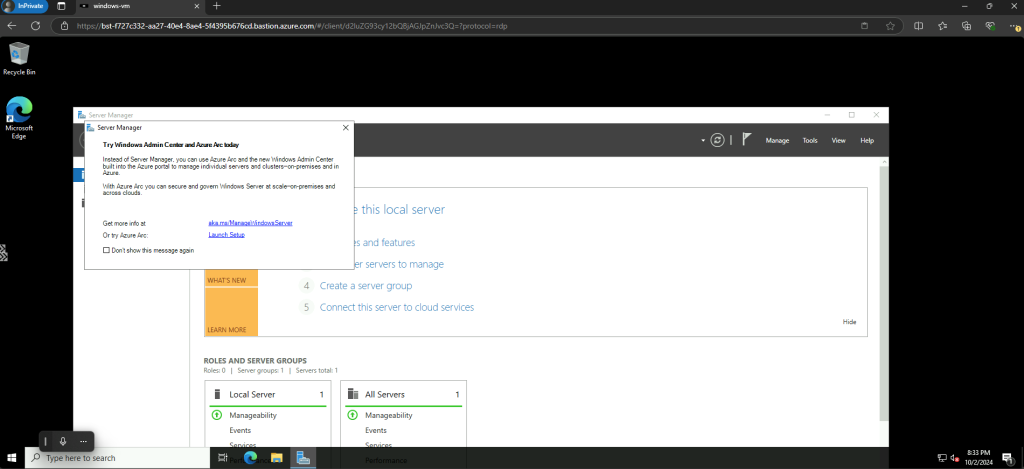Click the network icon in system tray
Viewport: 1024px width, 469px height.
click(942, 458)
